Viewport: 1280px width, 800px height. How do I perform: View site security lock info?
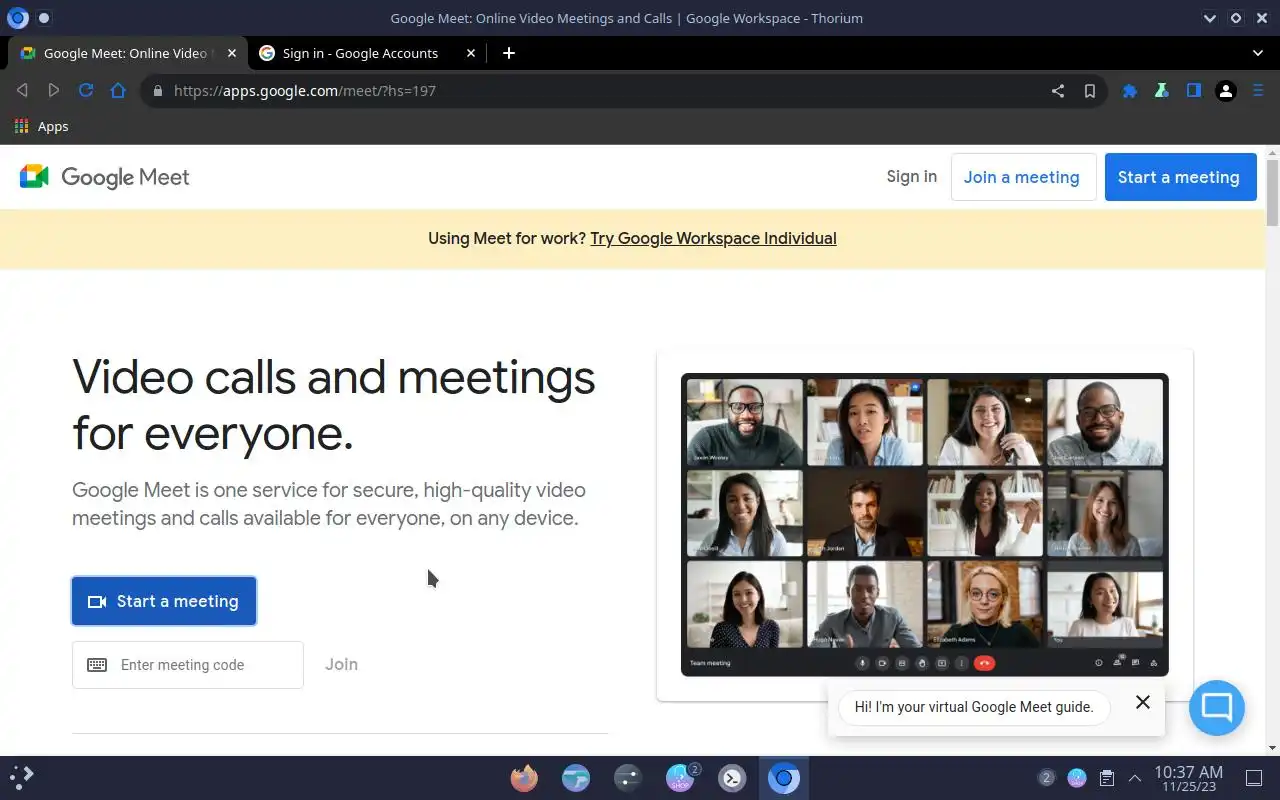point(157,91)
